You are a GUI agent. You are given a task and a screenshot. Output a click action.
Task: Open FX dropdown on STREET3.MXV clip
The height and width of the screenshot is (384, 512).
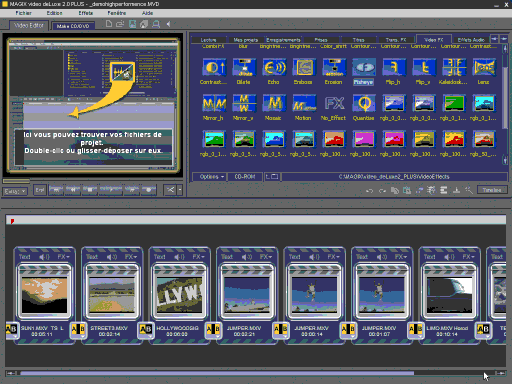pos(131,257)
